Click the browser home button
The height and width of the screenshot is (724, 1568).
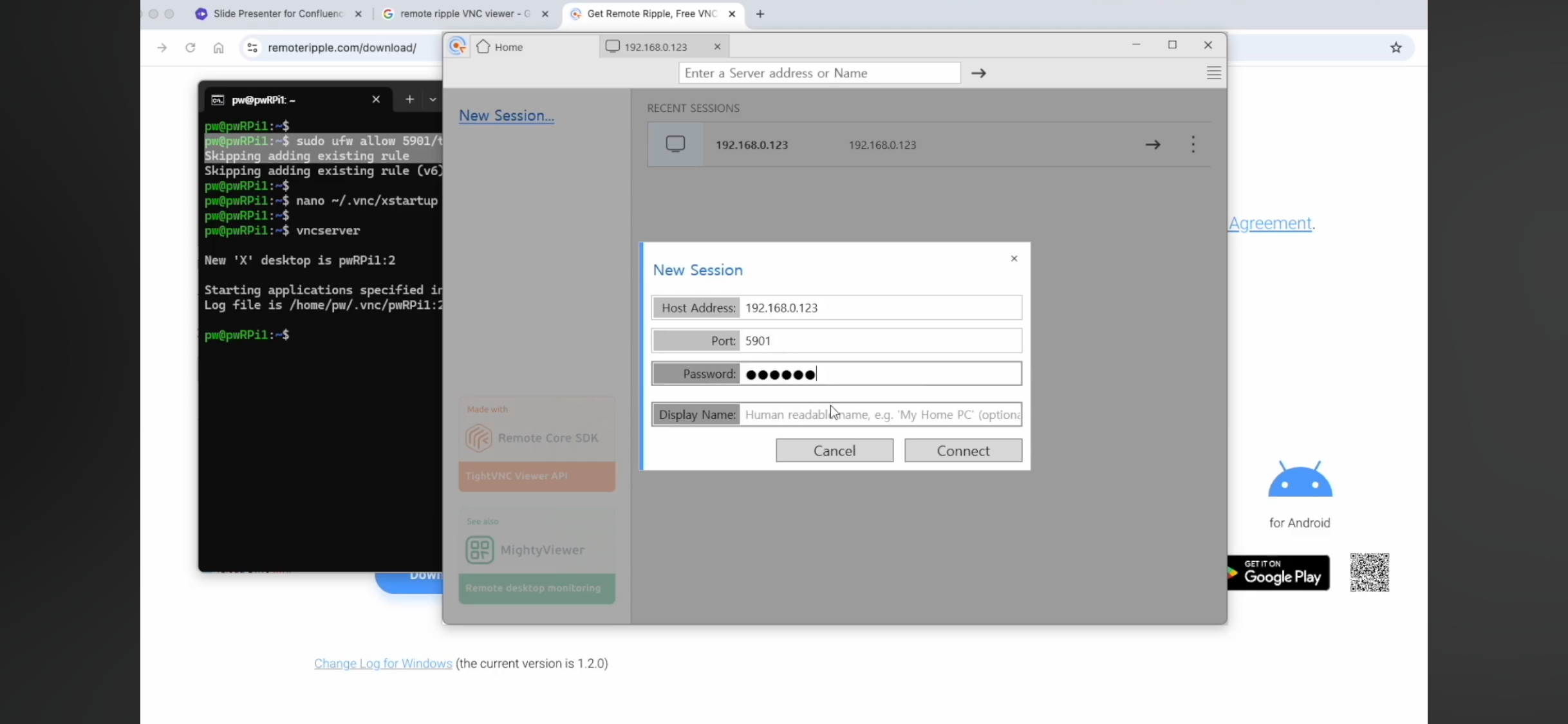tap(219, 48)
